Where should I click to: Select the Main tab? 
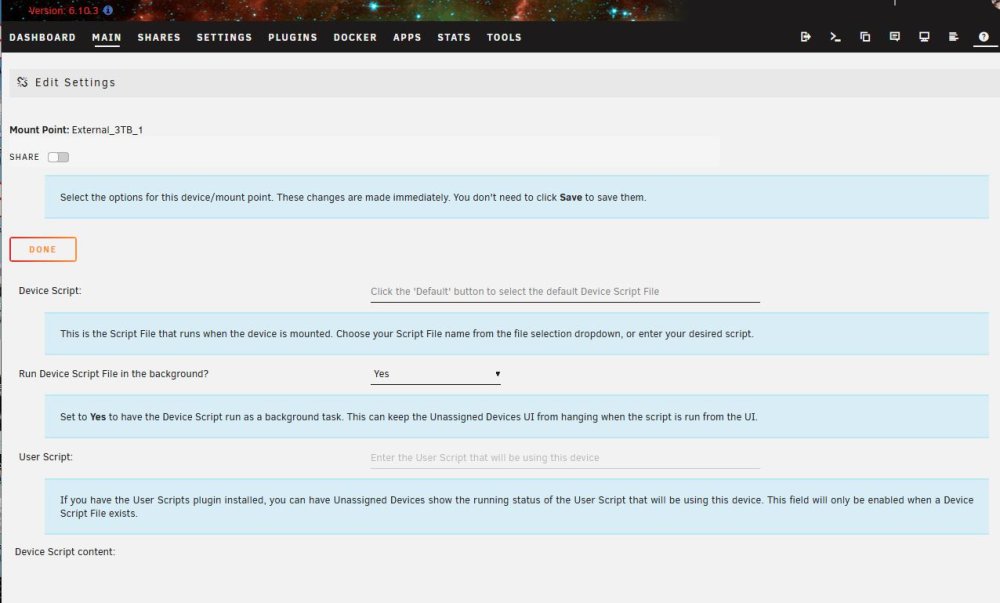[107, 38]
